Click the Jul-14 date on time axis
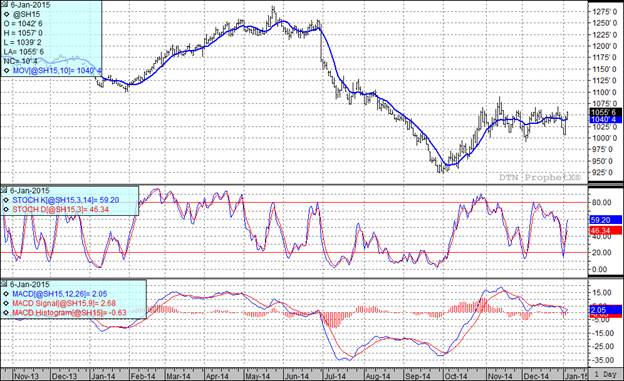Screen dimensions: 624x381 335,376
